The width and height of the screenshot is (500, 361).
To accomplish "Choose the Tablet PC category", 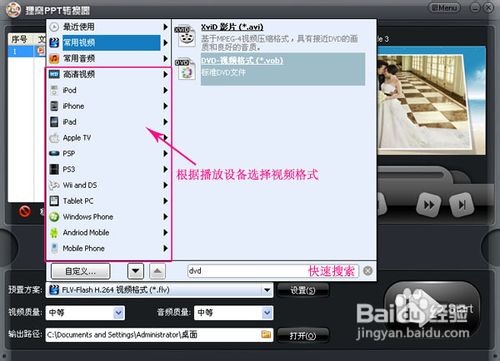I will [109, 201].
